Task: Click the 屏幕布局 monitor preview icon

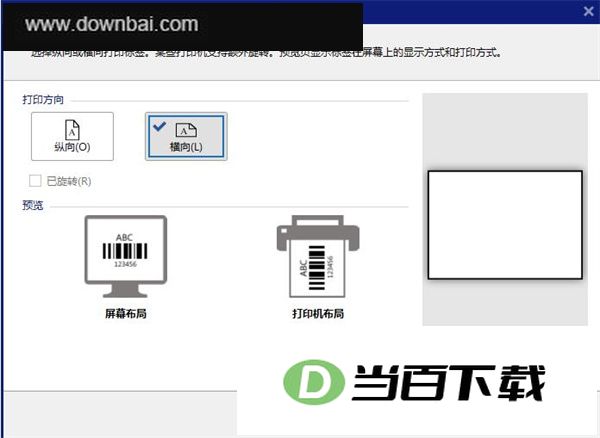Action: [x=126, y=256]
